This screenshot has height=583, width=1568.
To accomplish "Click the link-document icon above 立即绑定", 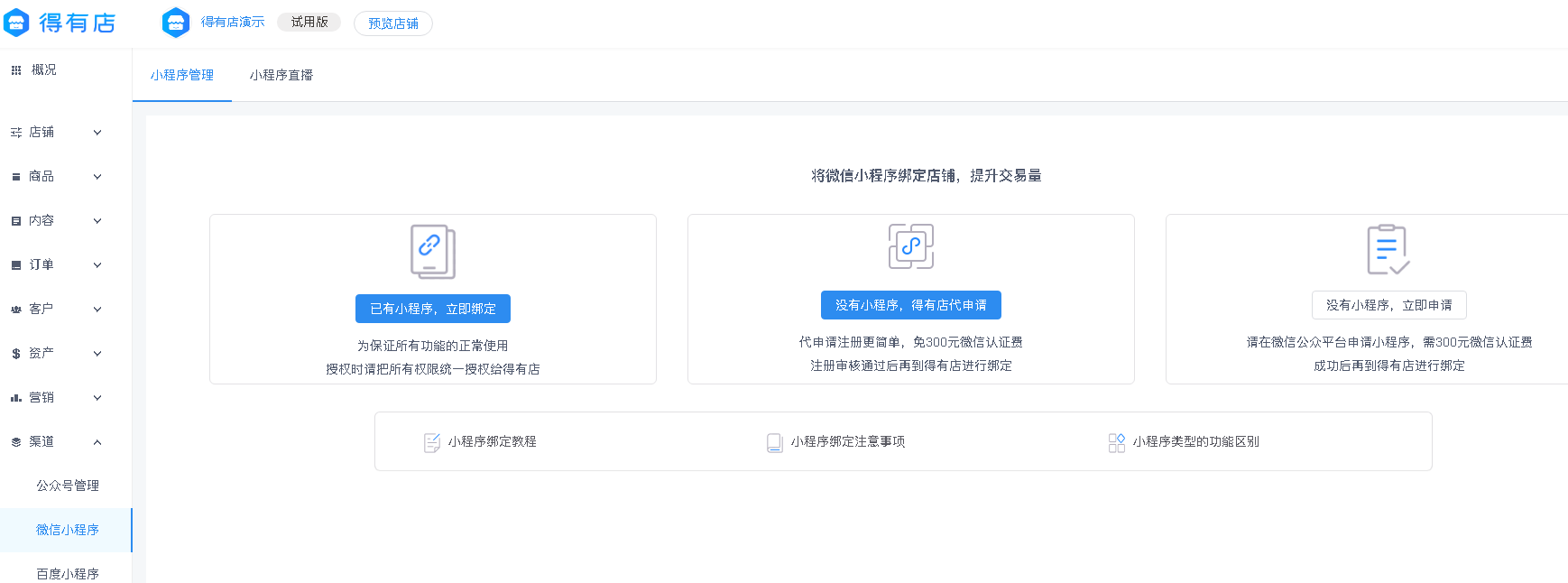I will coord(433,252).
